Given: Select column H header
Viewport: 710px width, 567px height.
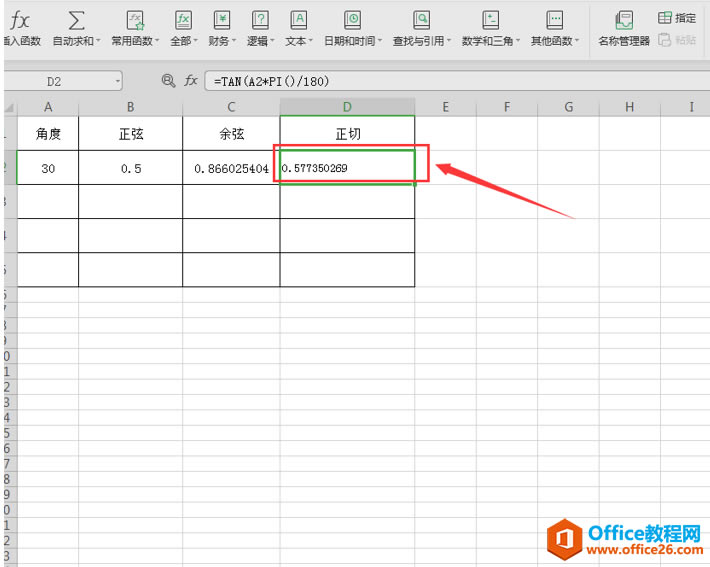Looking at the screenshot, I should pos(630,107).
